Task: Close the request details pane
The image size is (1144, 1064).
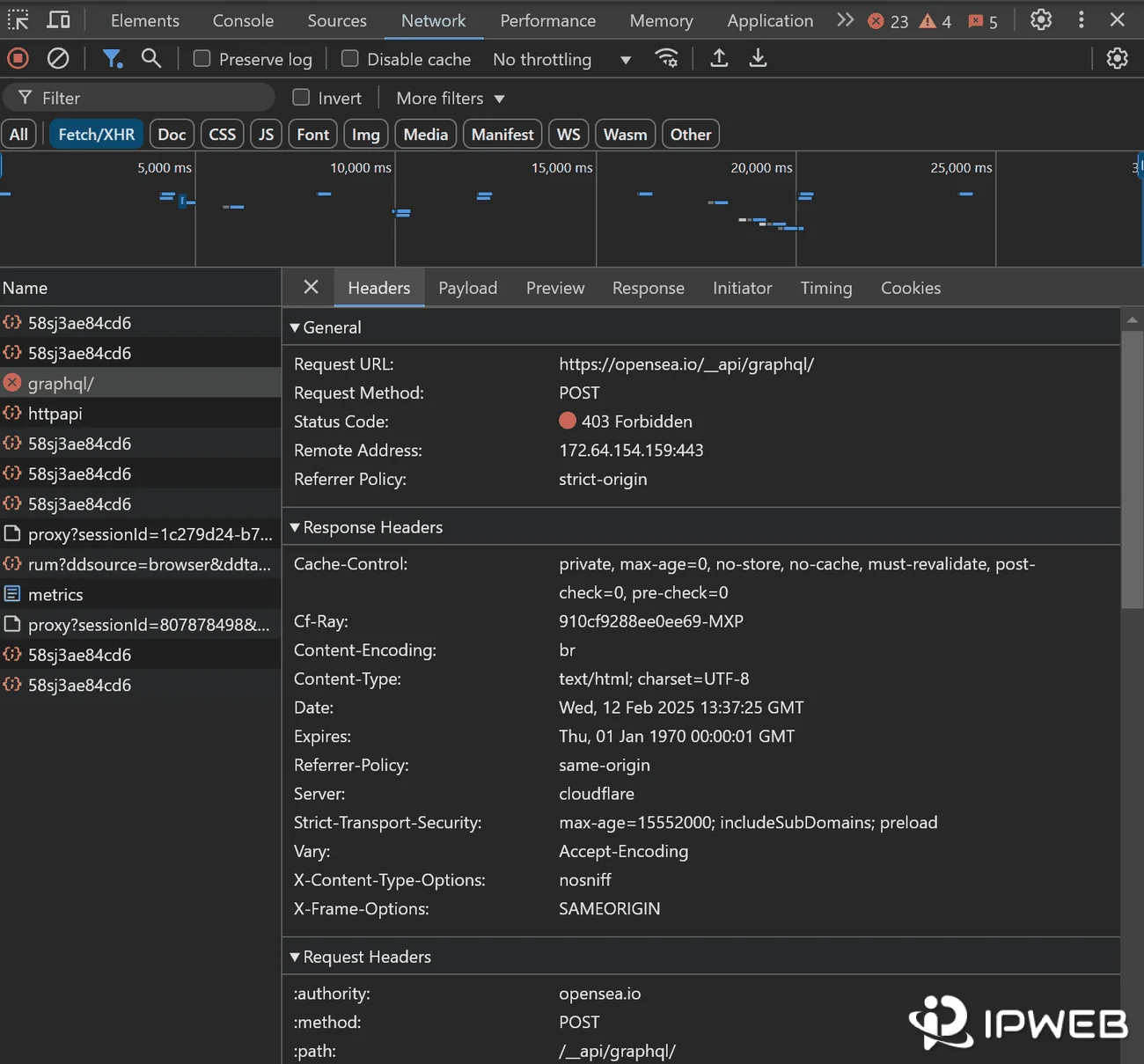Action: click(311, 287)
